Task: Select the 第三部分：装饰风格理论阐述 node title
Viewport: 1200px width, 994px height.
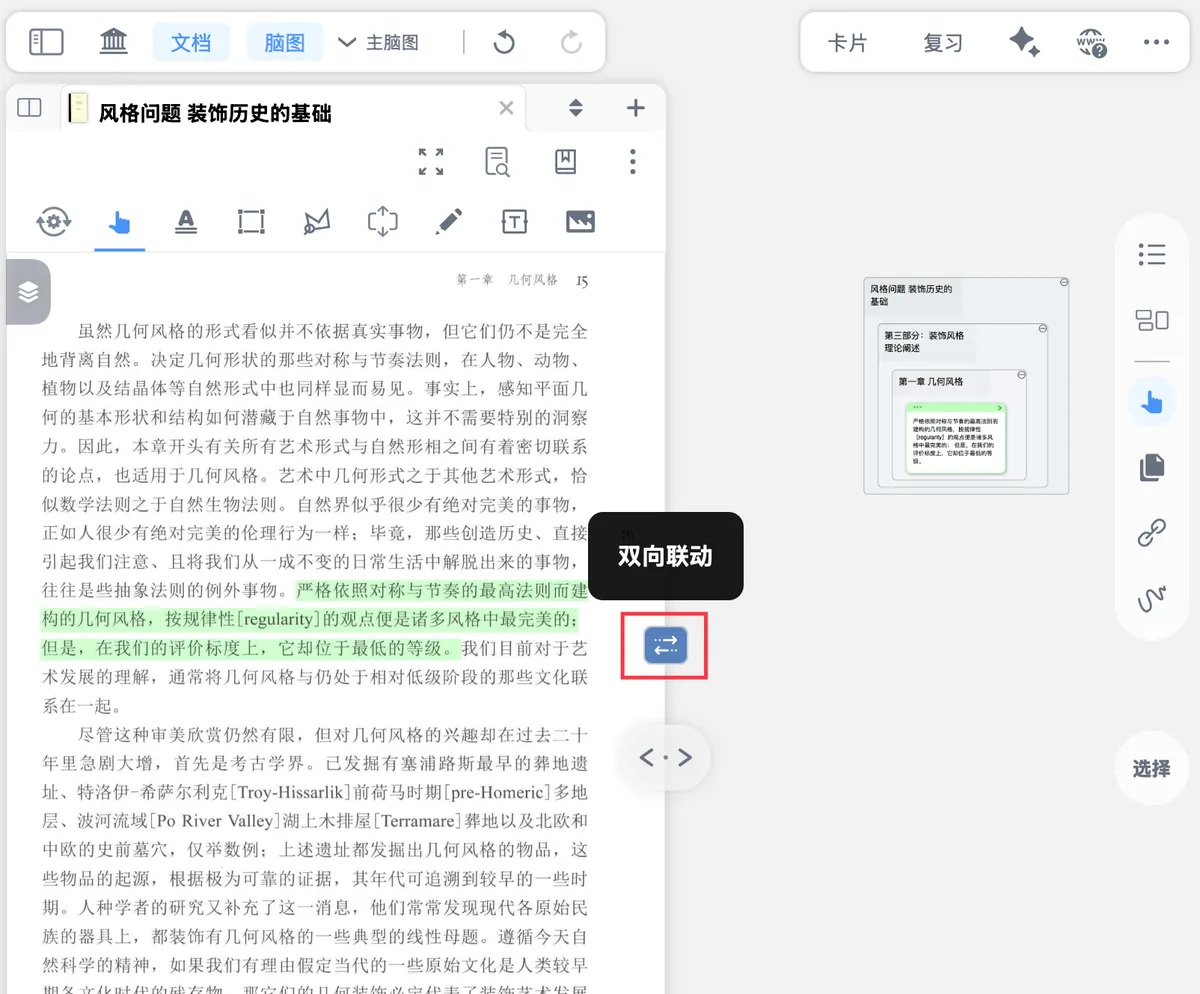Action: [924, 342]
